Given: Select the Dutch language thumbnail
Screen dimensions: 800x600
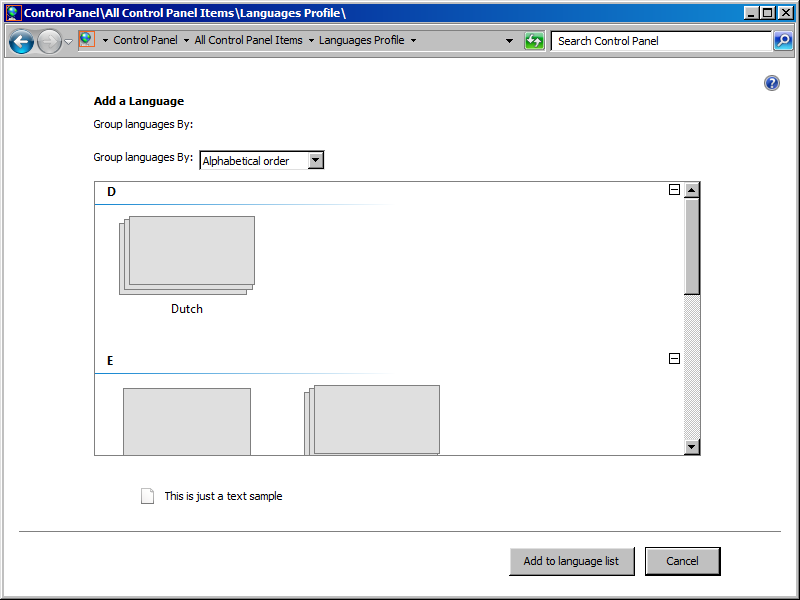Looking at the screenshot, I should 187,253.
